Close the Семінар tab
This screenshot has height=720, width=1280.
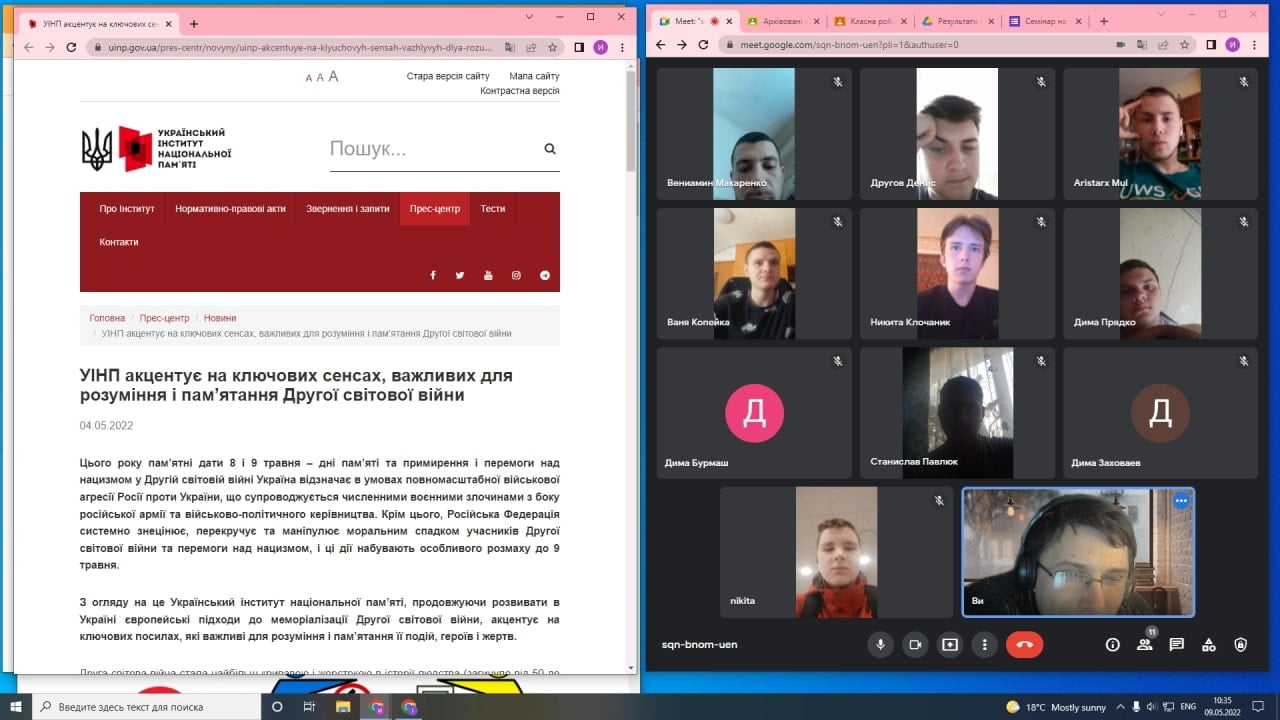pos(1078,21)
